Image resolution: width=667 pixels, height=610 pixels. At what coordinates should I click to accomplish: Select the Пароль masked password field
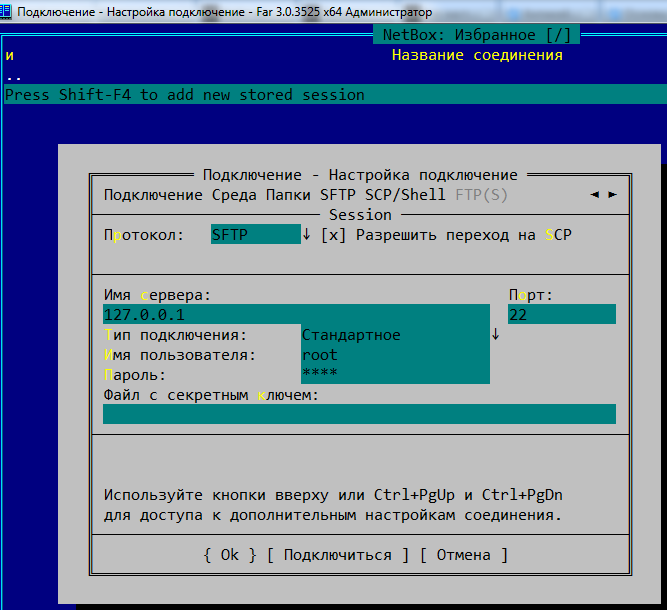(x=395, y=375)
